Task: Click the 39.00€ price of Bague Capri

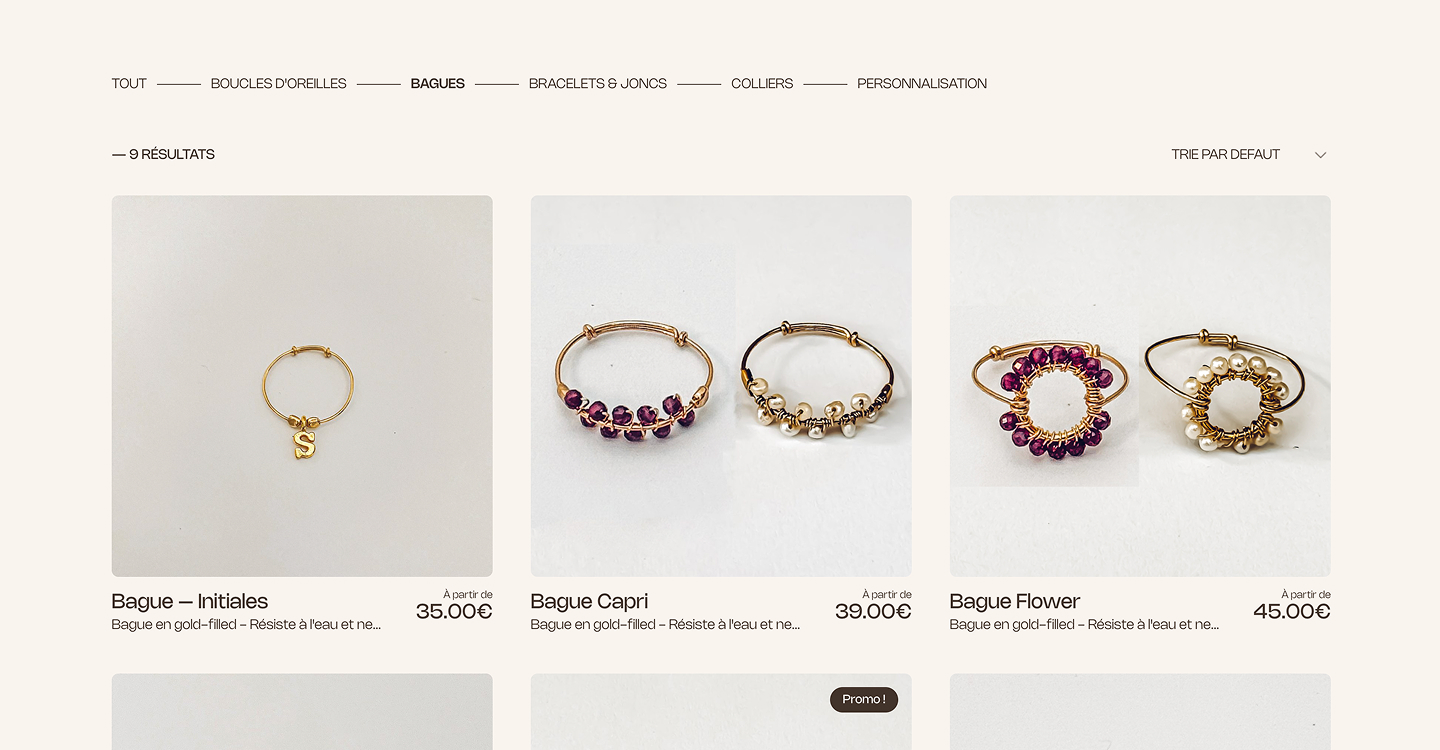Action: coord(873,612)
